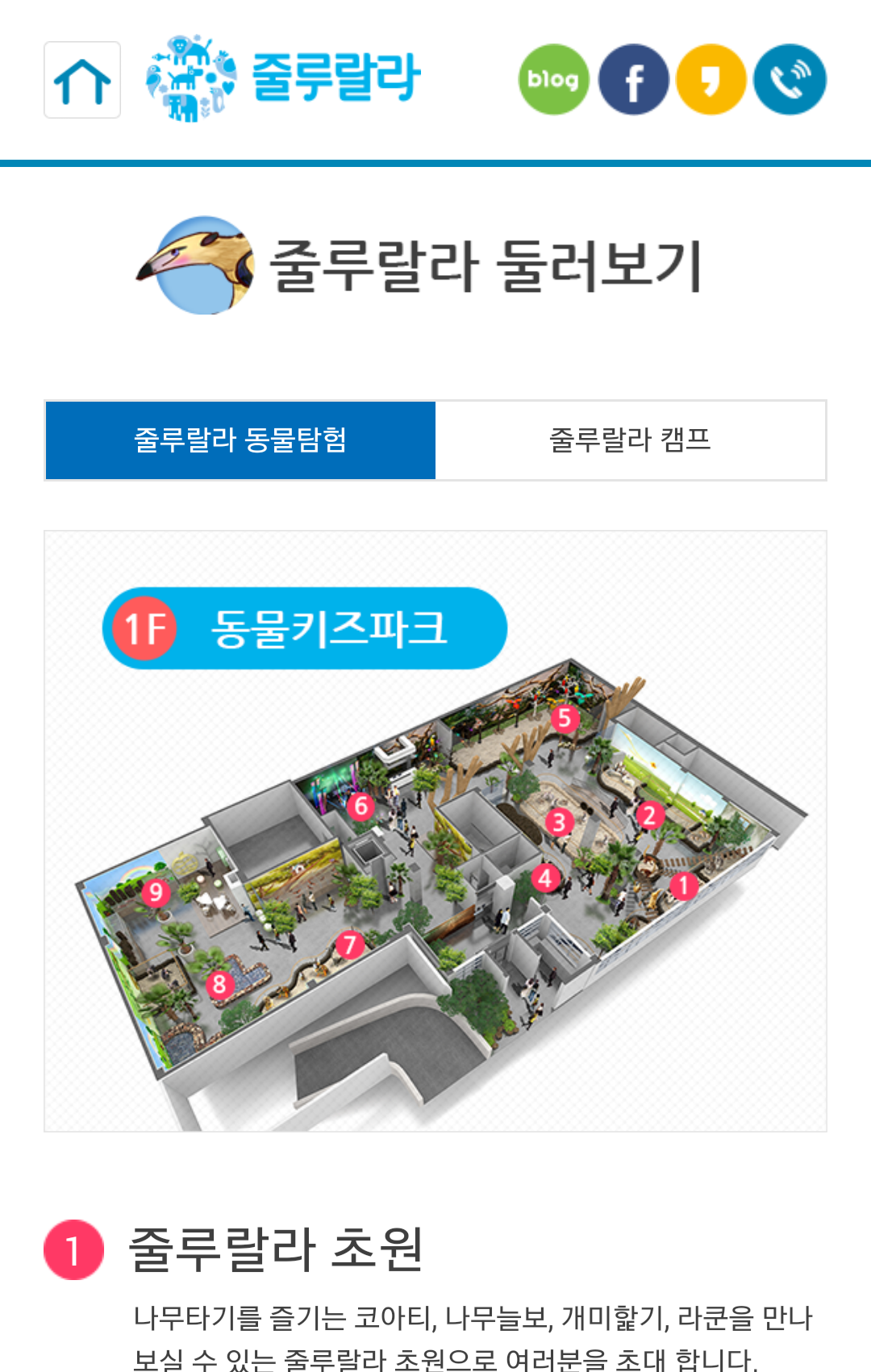Click the anteater illustration beside 둘러보기 title

click(197, 265)
